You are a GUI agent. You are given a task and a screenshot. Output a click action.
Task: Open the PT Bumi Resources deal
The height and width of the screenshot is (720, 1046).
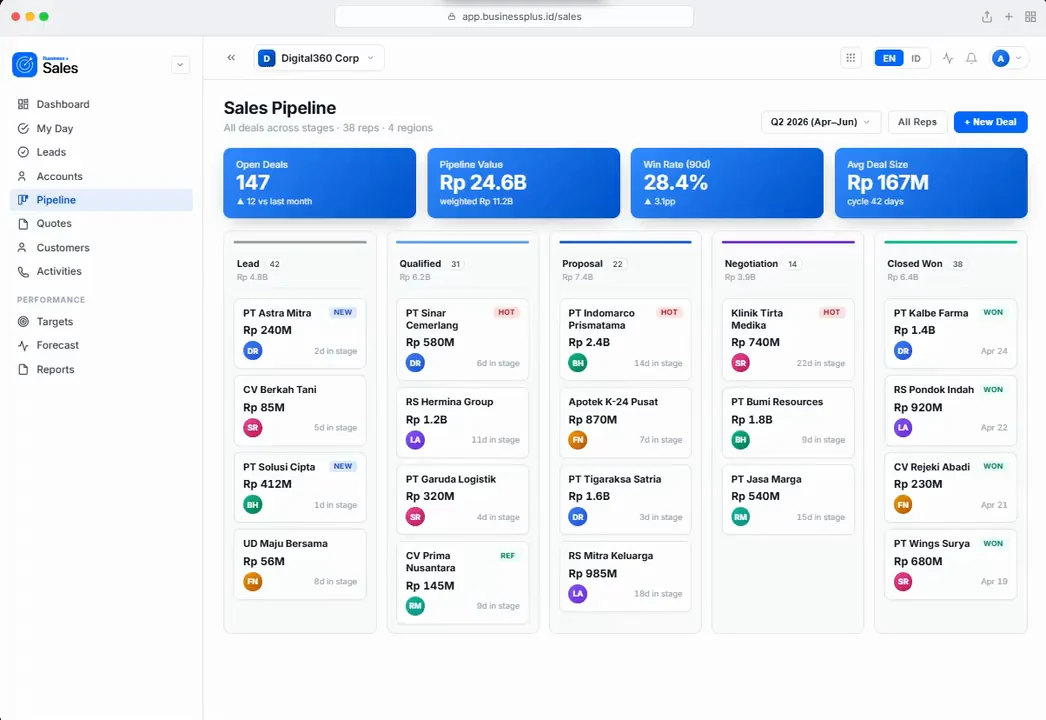(788, 422)
